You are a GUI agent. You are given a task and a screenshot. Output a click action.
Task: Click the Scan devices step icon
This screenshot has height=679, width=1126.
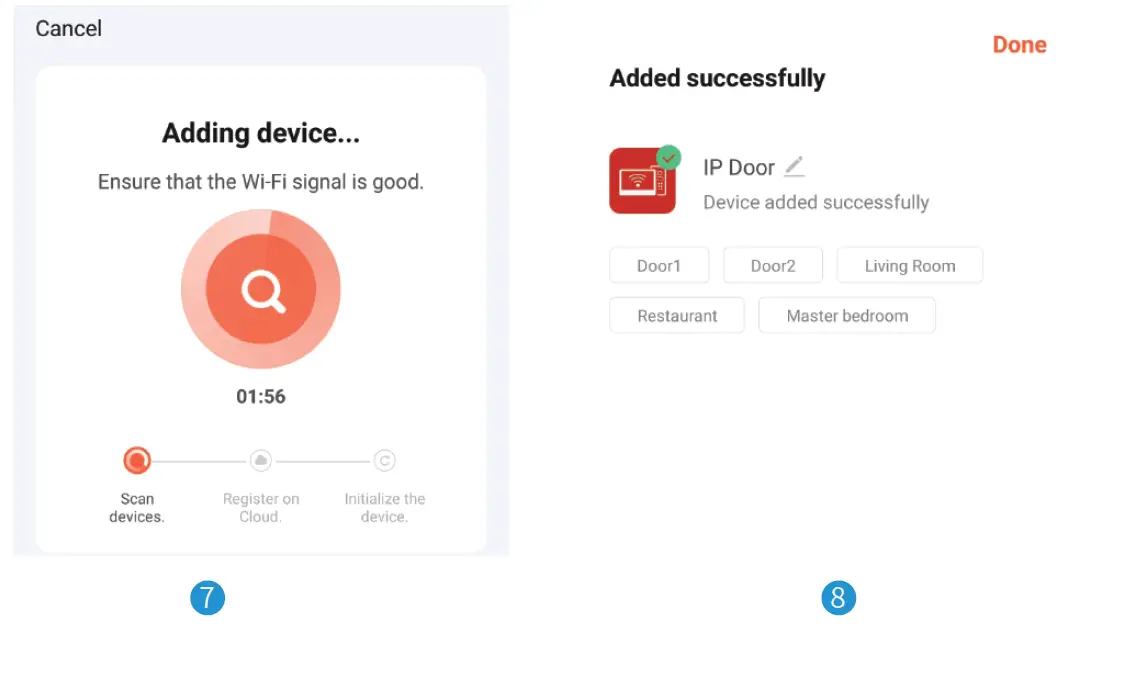(137, 460)
